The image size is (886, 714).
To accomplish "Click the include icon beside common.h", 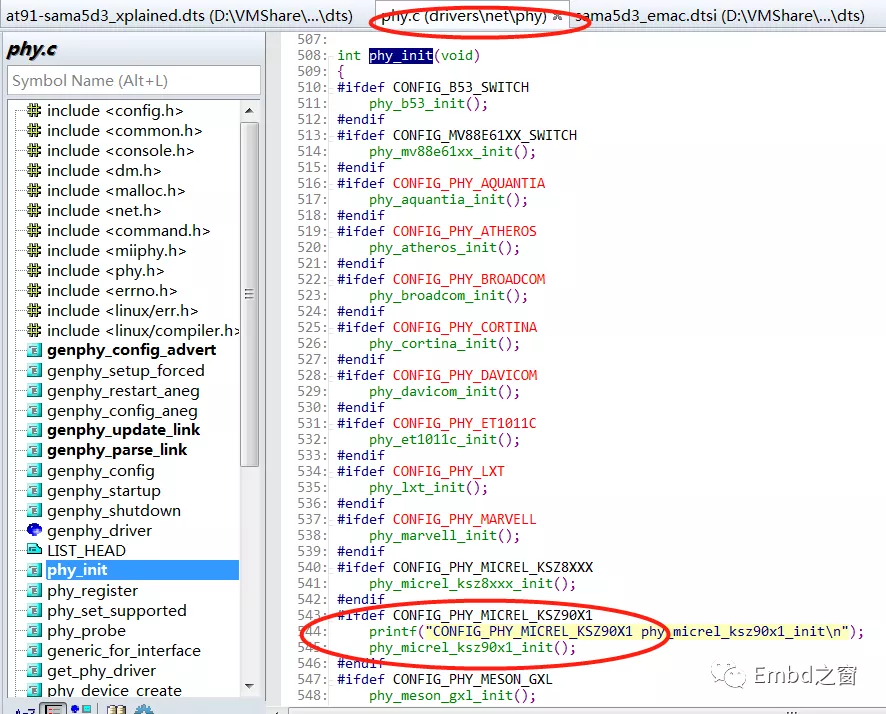I will coord(34,130).
